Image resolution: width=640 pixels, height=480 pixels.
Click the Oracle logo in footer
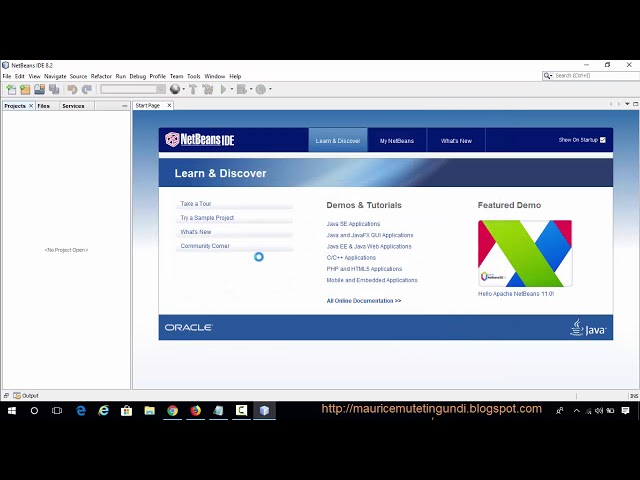click(x=188, y=327)
